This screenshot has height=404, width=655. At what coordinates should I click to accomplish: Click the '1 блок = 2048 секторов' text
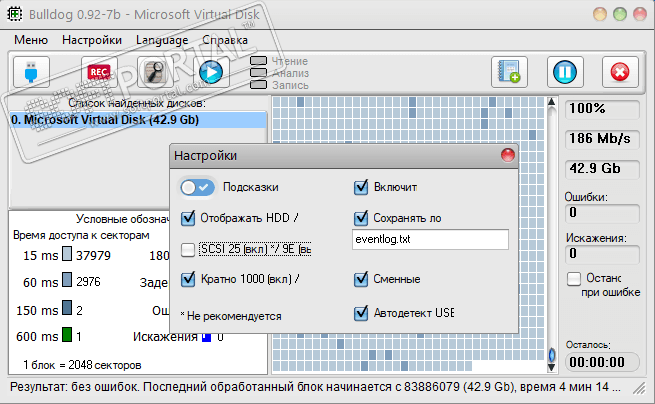[x=82, y=365]
